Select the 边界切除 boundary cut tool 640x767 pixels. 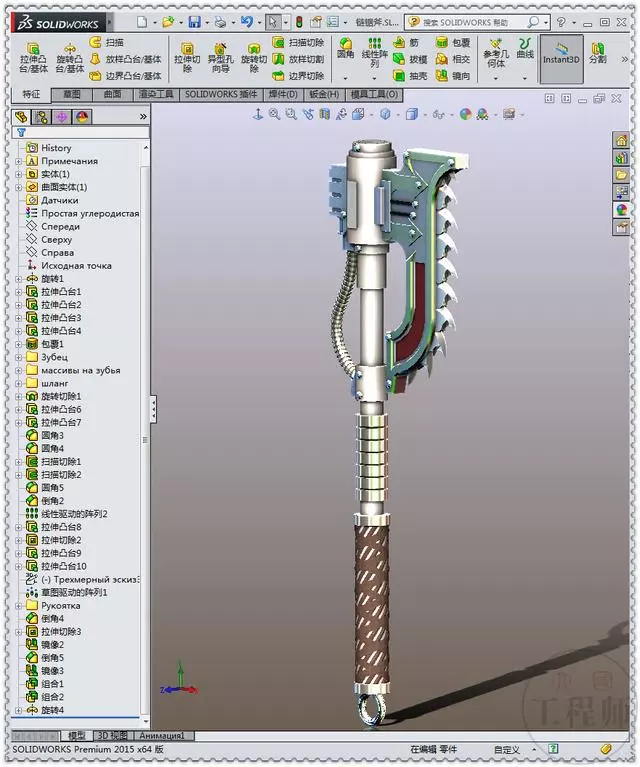pyautogui.click(x=298, y=76)
